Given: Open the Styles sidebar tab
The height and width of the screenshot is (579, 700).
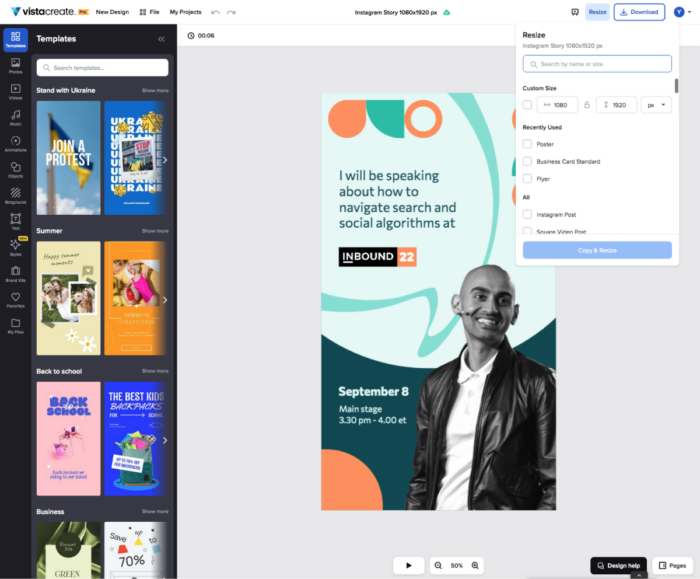Looking at the screenshot, I should tap(16, 248).
